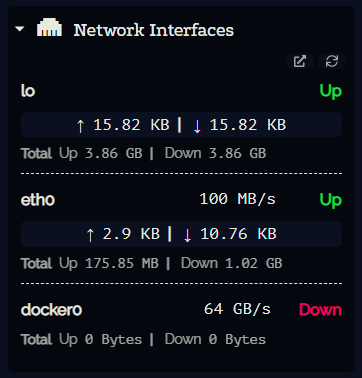
Task: Click lo total Up 3.86 GB text
Action: click(x=101, y=153)
